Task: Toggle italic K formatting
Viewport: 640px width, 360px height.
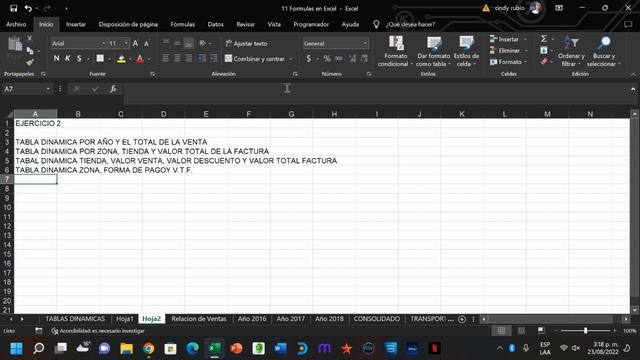Action: [67, 59]
